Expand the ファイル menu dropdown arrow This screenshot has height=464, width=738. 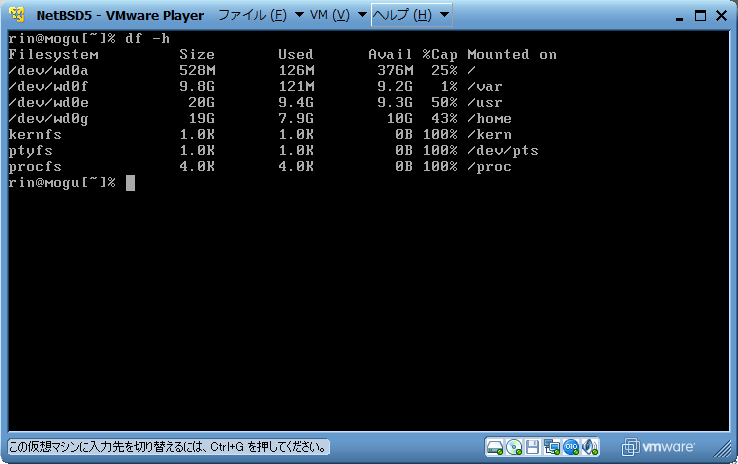(299, 15)
